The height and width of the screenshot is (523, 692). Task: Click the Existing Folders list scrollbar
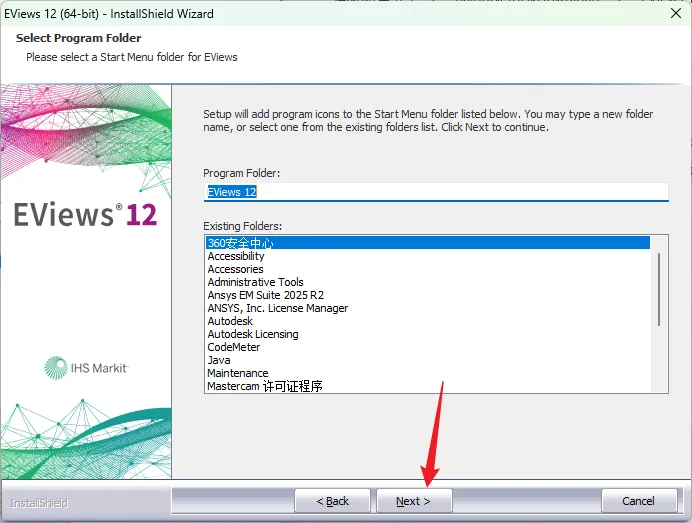pos(659,290)
